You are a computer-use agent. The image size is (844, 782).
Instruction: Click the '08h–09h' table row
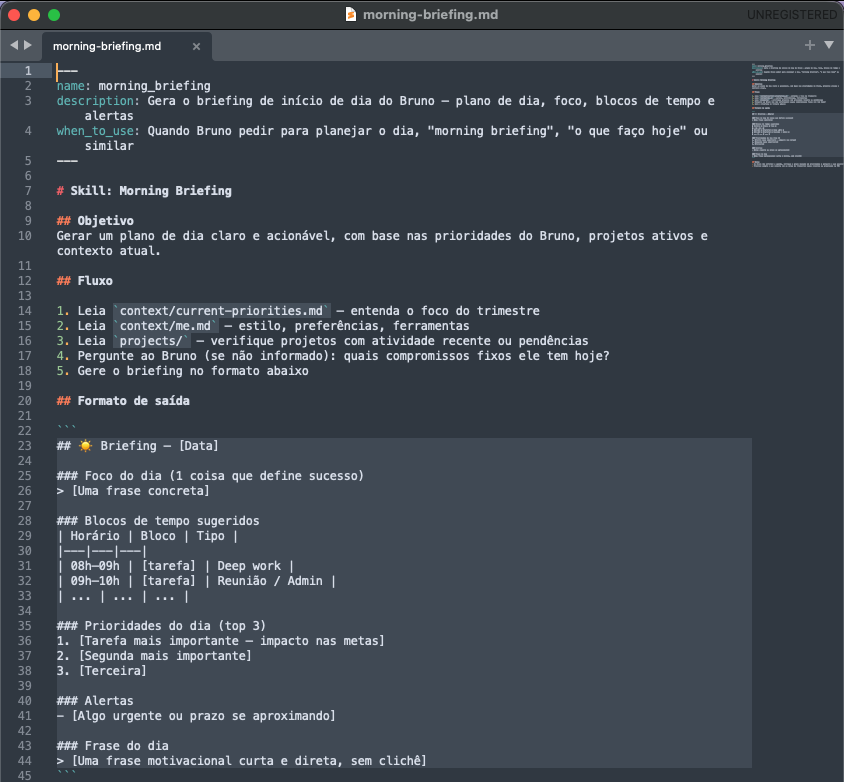tap(175, 566)
